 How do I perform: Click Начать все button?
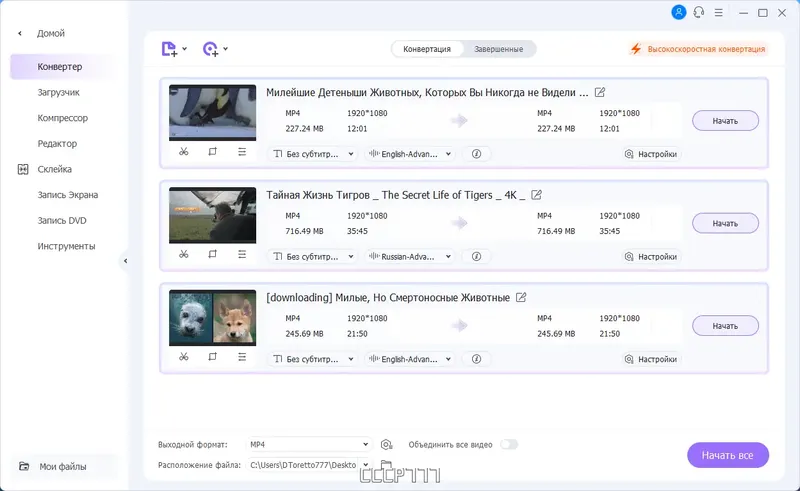(x=728, y=455)
